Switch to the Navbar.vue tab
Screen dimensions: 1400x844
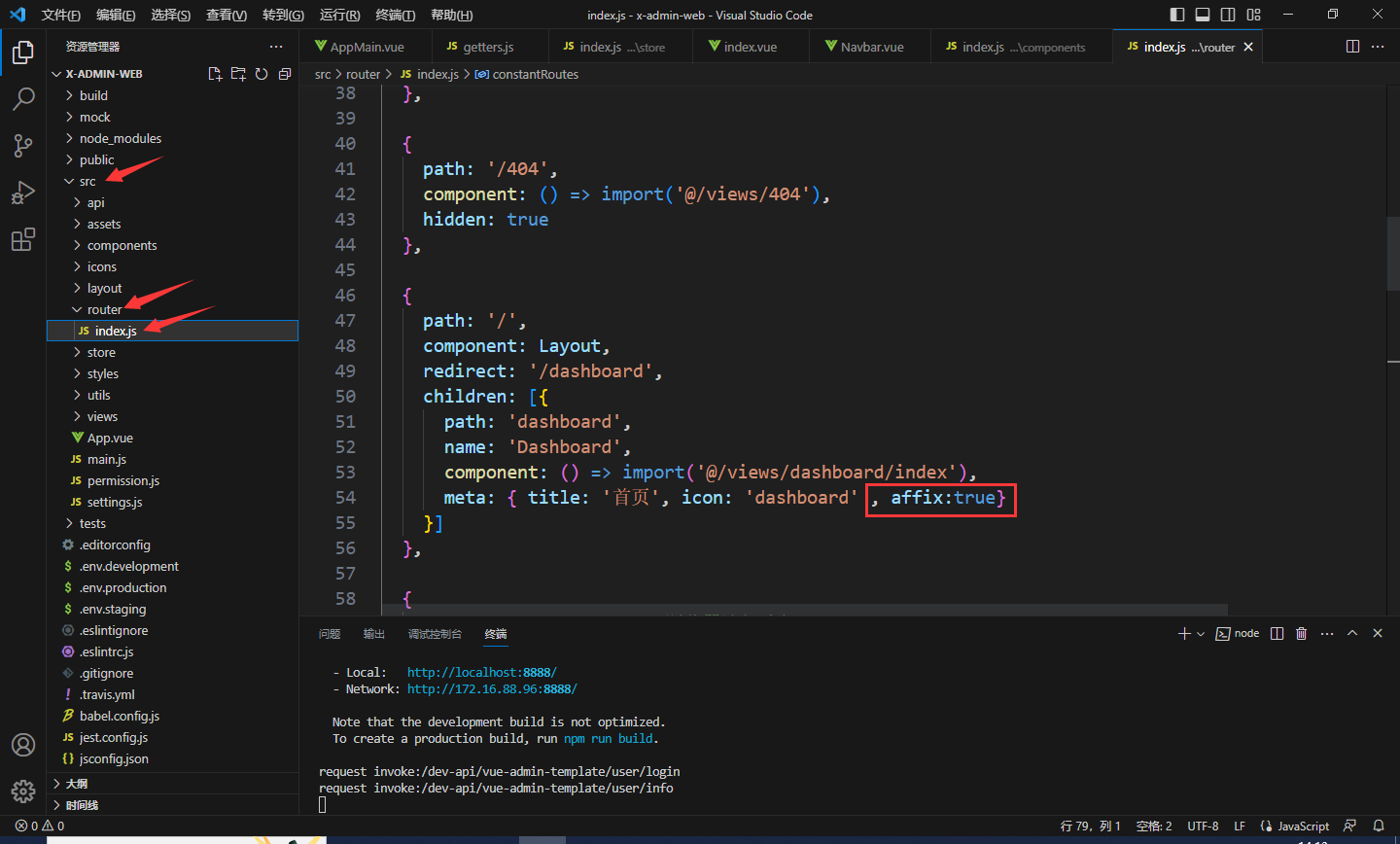click(871, 47)
